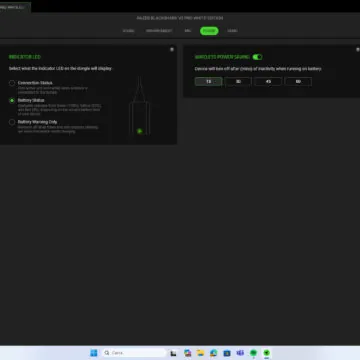Click the taskbar search box
This screenshot has height=360, width=360.
point(134,353)
